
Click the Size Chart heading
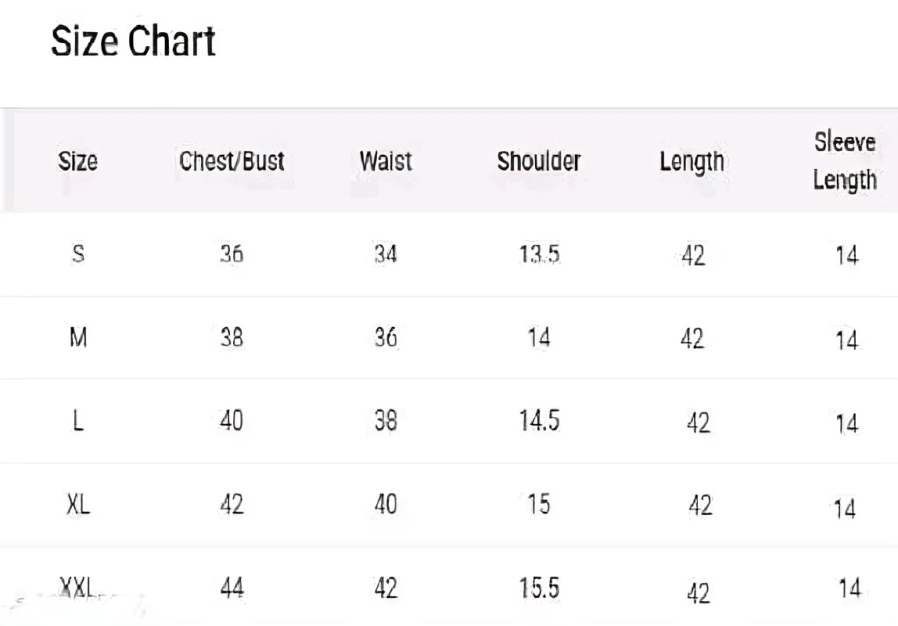point(133,42)
